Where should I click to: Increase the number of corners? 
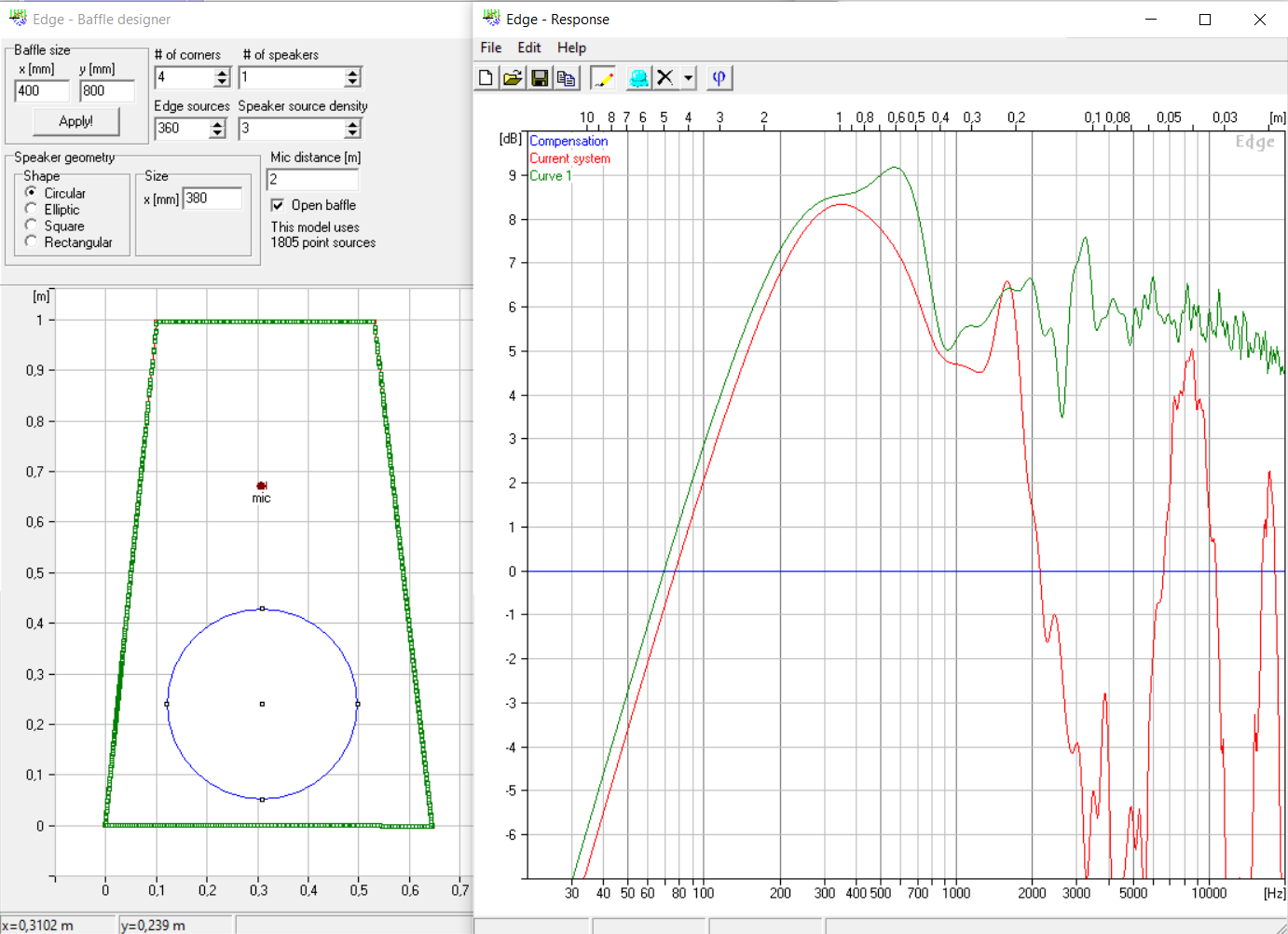[222, 73]
